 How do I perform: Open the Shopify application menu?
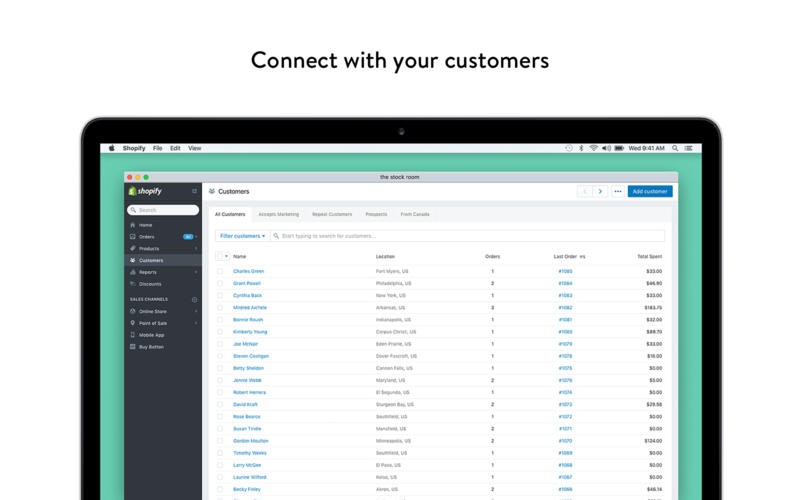134,148
